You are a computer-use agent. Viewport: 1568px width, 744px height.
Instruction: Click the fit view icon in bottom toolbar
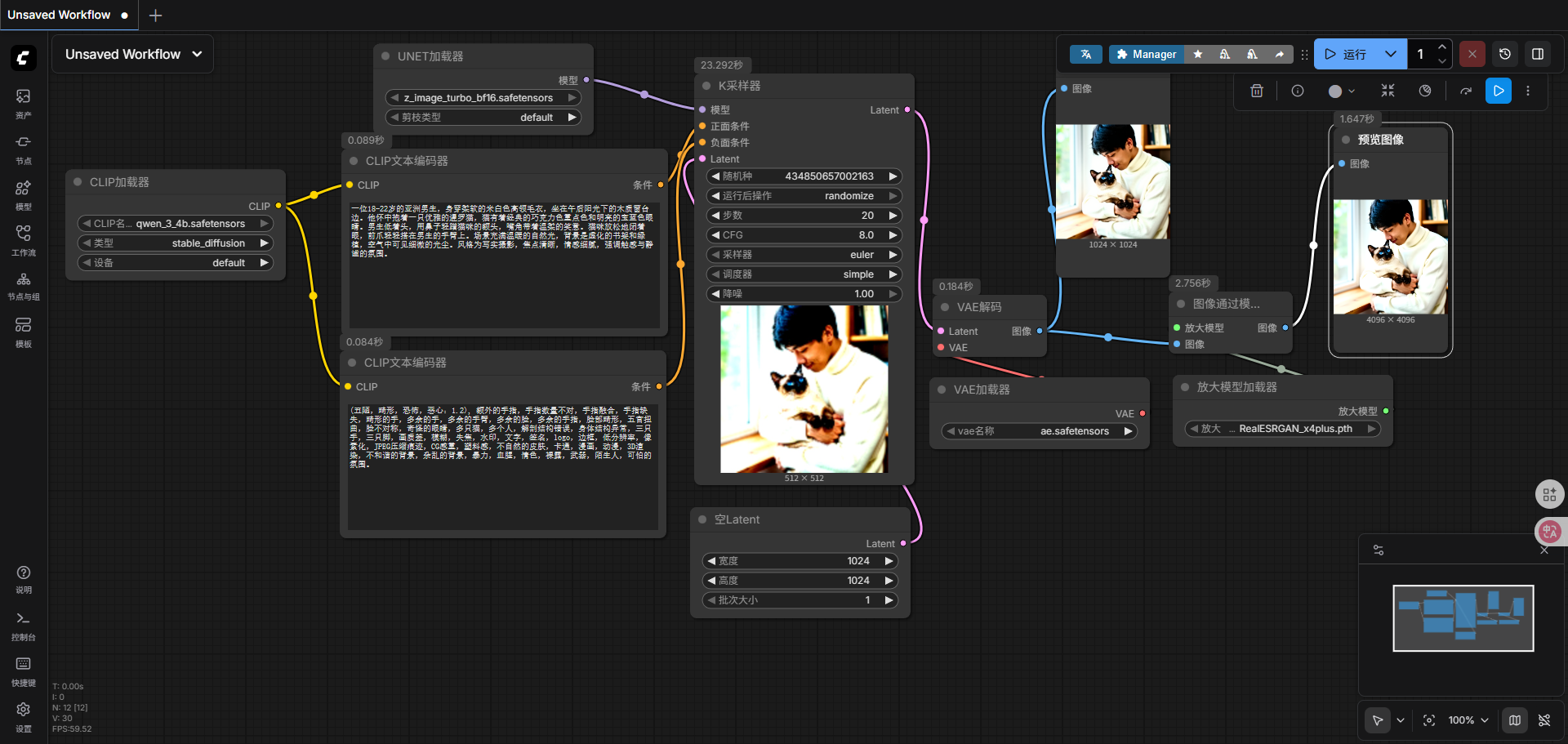1428,720
